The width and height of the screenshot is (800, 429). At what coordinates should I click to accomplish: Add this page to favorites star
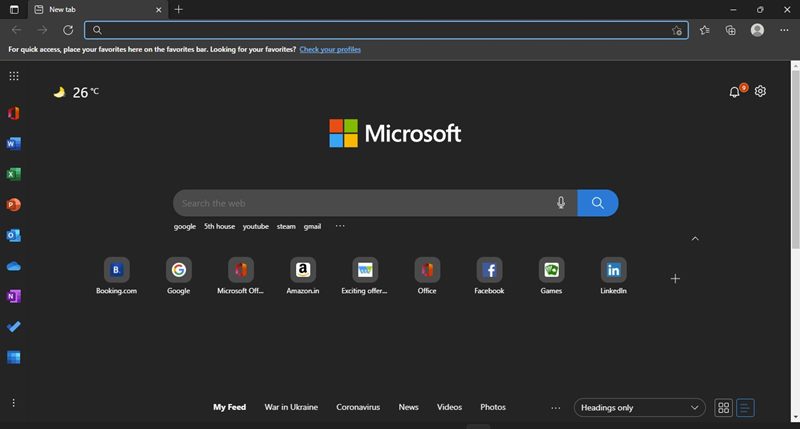pyautogui.click(x=677, y=31)
